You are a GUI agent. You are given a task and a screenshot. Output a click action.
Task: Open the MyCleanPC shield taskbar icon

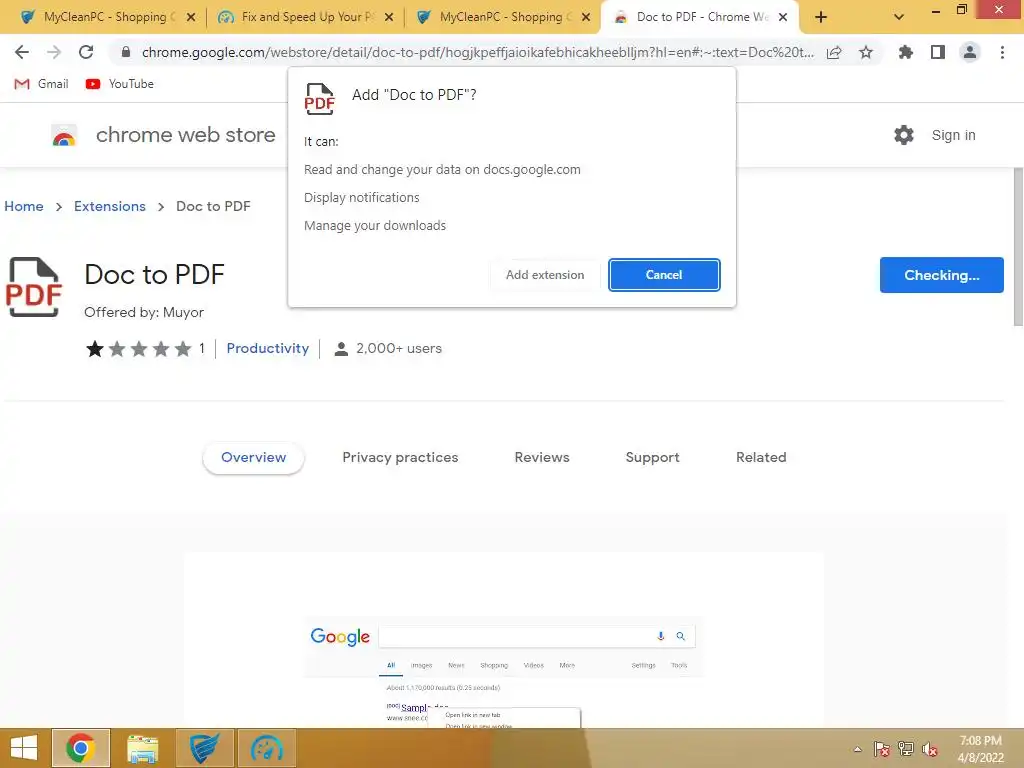[204, 748]
